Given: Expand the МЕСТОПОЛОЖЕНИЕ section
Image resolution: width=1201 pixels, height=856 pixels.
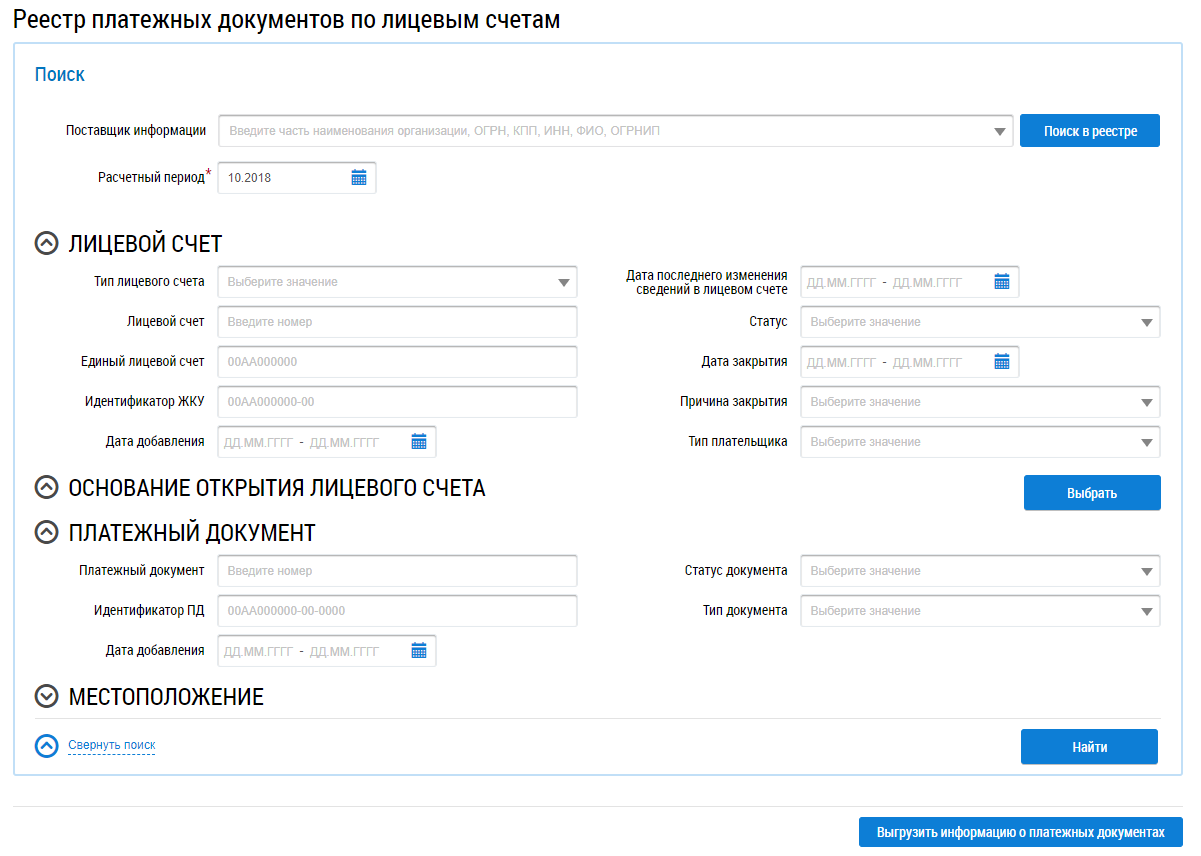Looking at the screenshot, I should click(46, 697).
